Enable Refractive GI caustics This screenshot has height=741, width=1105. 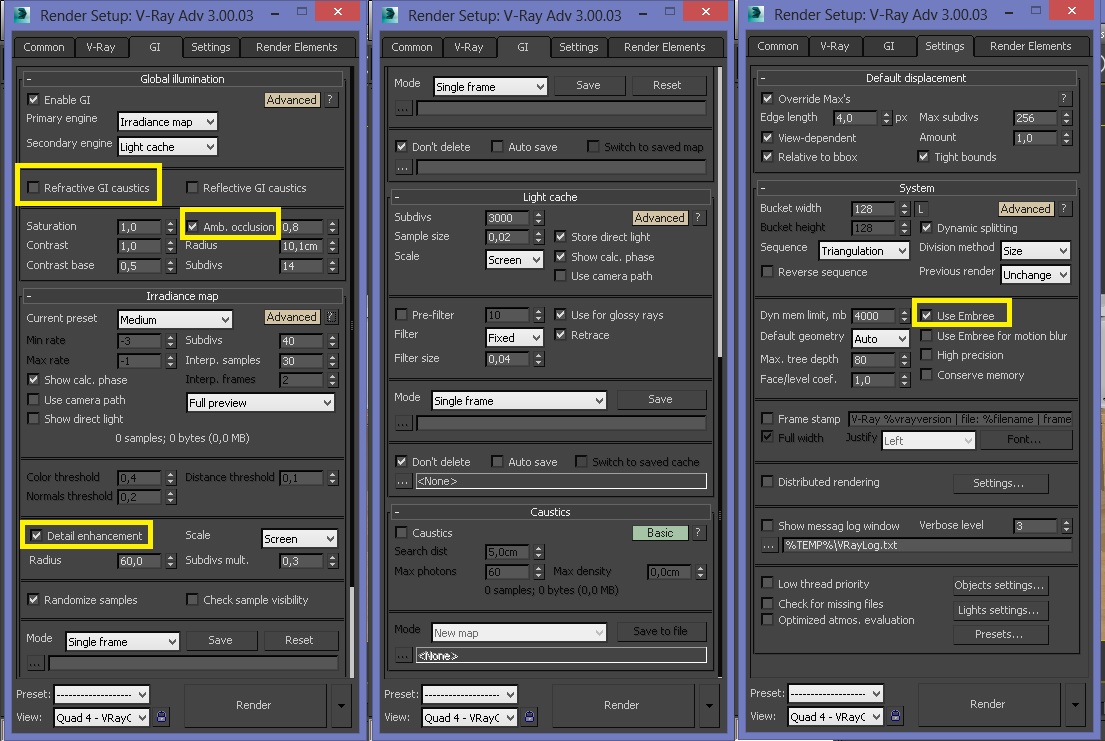point(33,188)
